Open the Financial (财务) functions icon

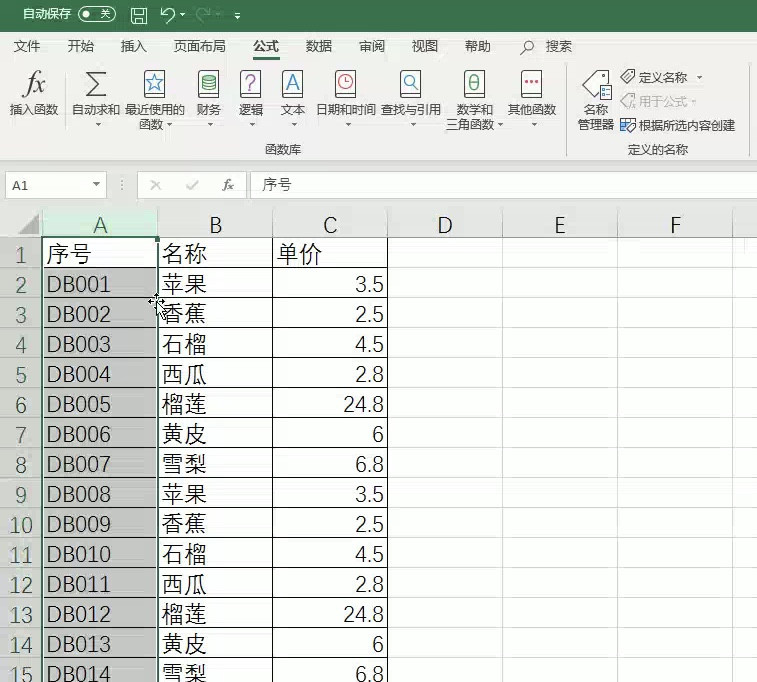(208, 85)
